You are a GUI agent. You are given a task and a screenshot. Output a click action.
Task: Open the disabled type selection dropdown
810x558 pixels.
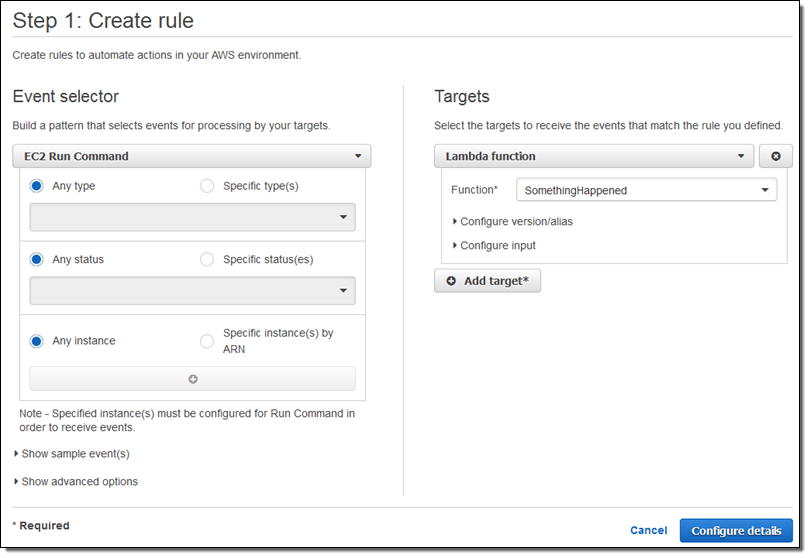(192, 217)
